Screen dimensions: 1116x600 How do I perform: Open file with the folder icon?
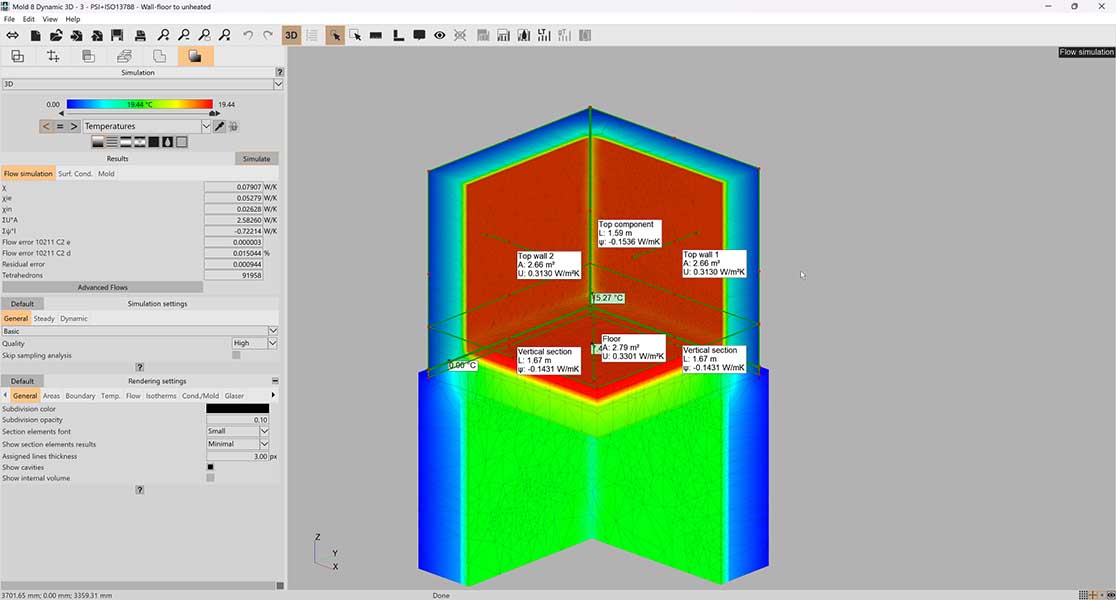point(57,35)
